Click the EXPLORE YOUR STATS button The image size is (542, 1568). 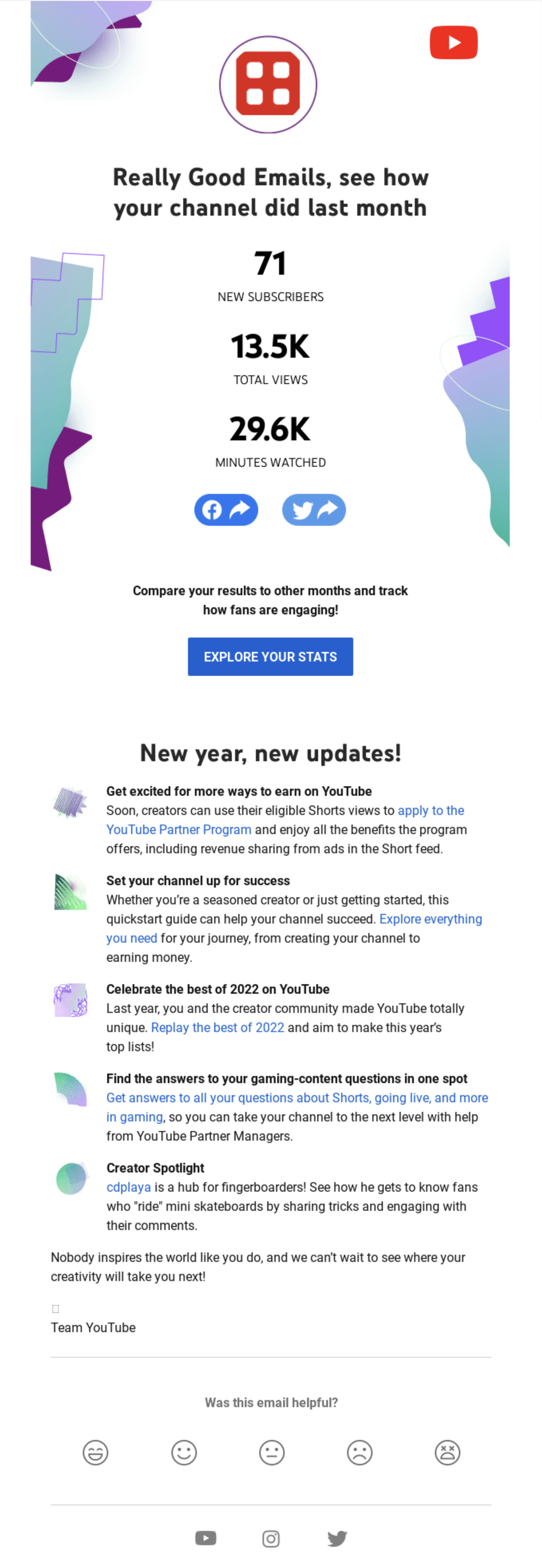(x=271, y=656)
